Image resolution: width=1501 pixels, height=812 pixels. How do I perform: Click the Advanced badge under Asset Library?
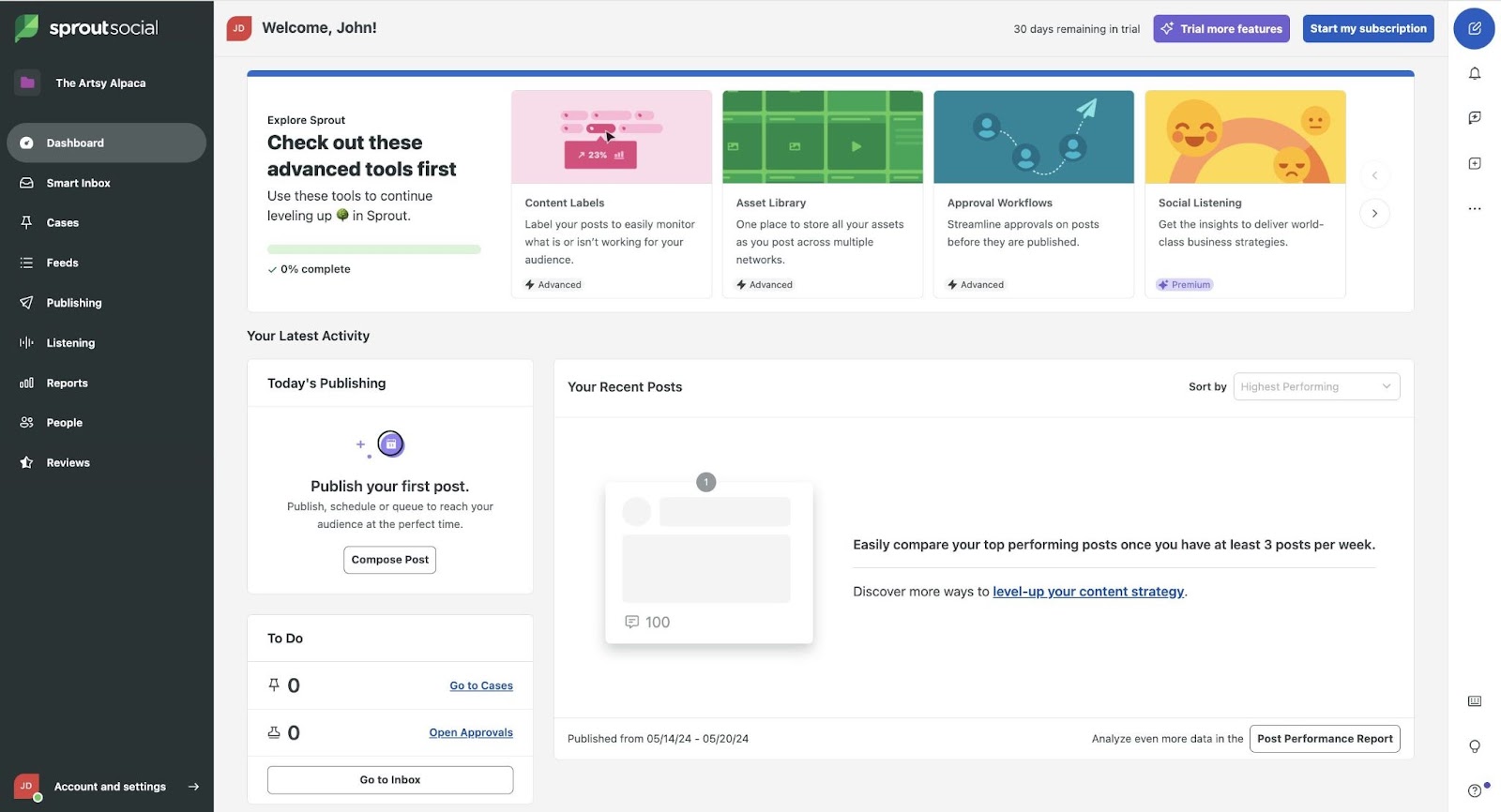tap(765, 285)
